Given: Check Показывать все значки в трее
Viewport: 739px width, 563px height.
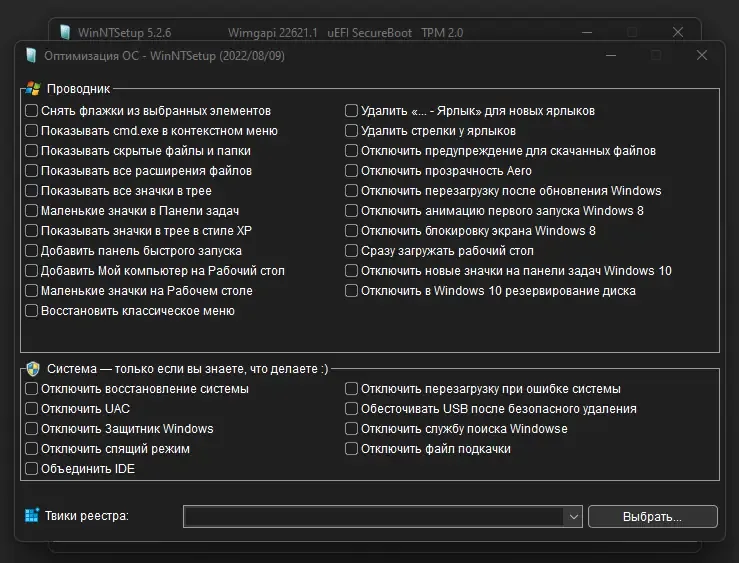Looking at the screenshot, I should pos(32,191).
